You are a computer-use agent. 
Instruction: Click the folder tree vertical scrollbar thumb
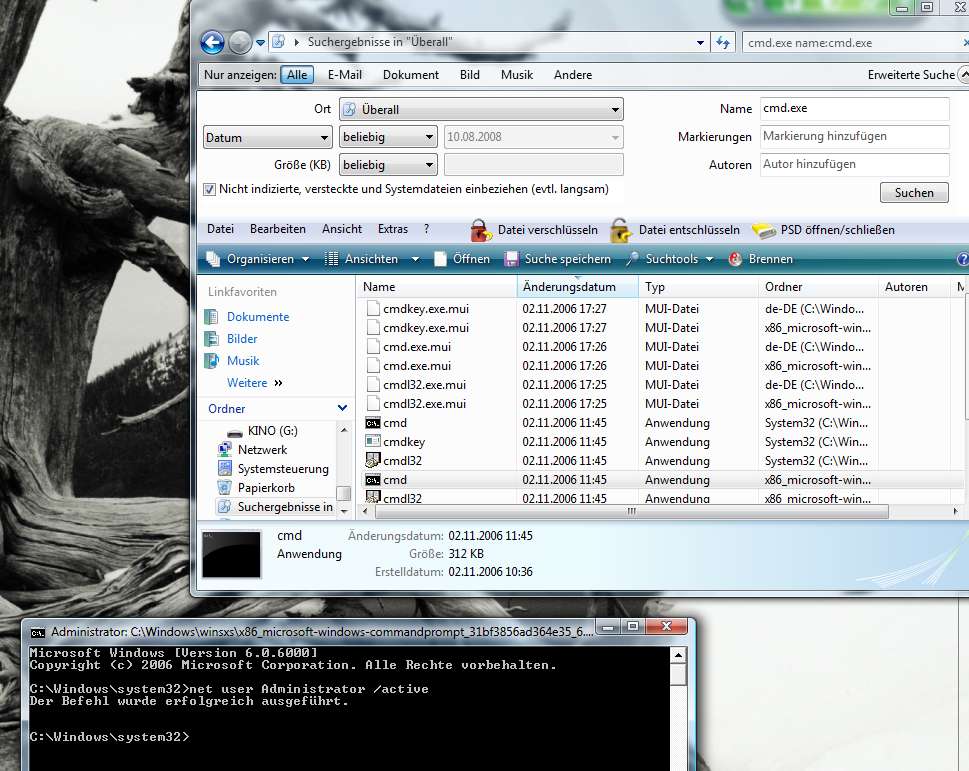[344, 494]
